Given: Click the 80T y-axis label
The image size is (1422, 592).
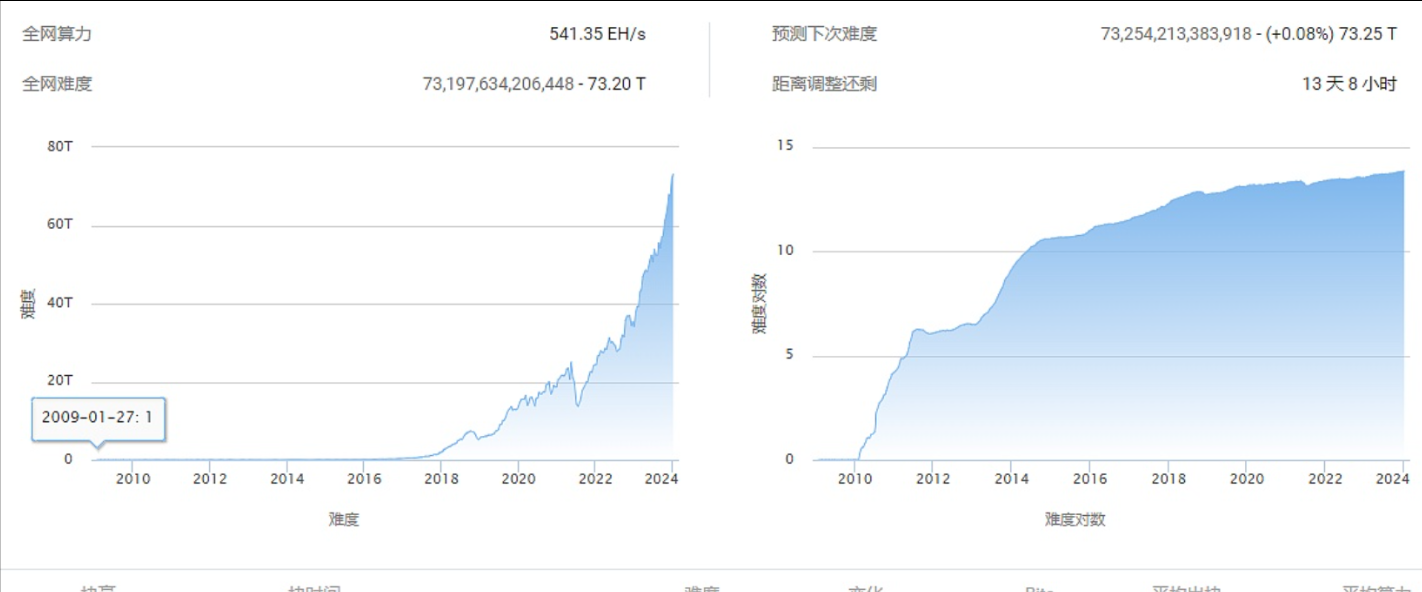Looking at the screenshot, I should [x=60, y=147].
